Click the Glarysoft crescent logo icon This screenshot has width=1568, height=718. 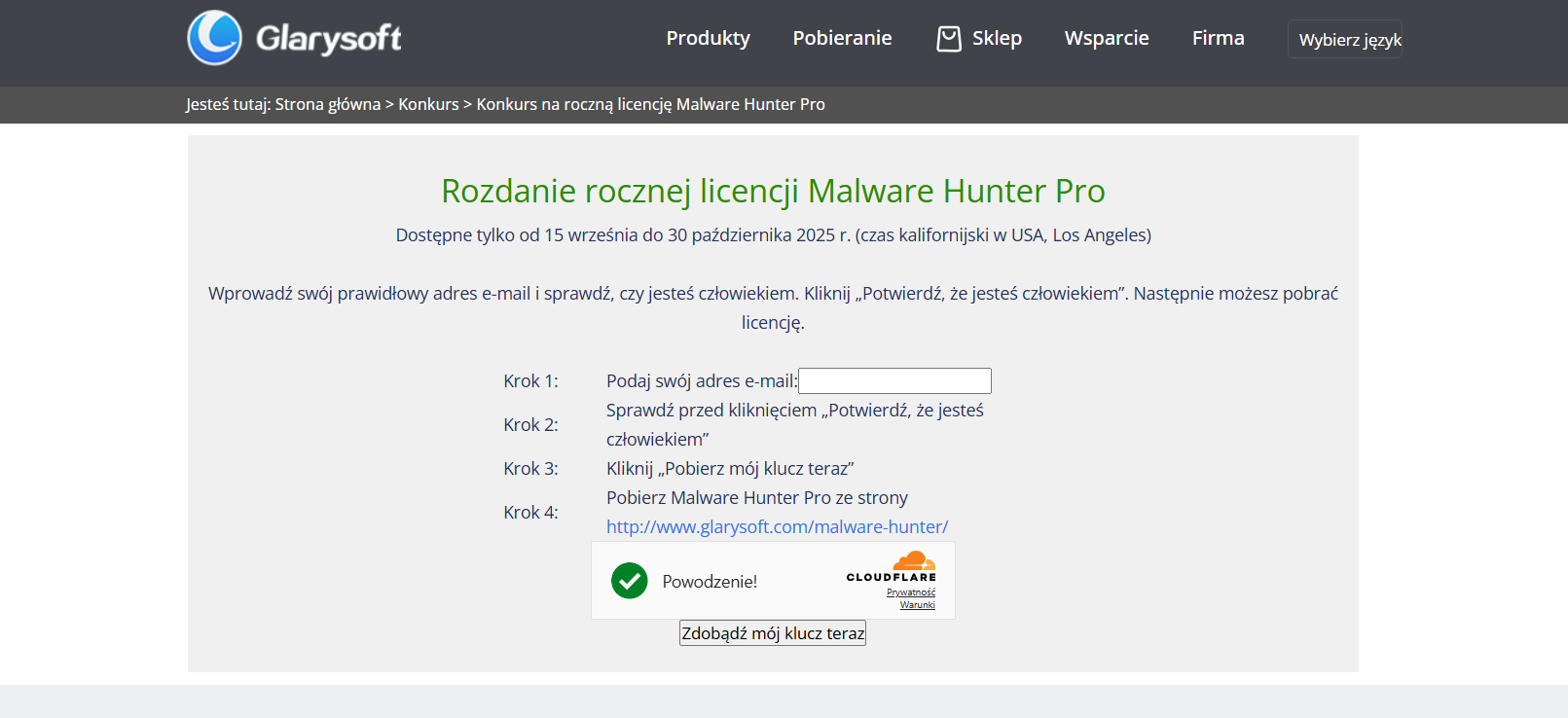(x=214, y=38)
